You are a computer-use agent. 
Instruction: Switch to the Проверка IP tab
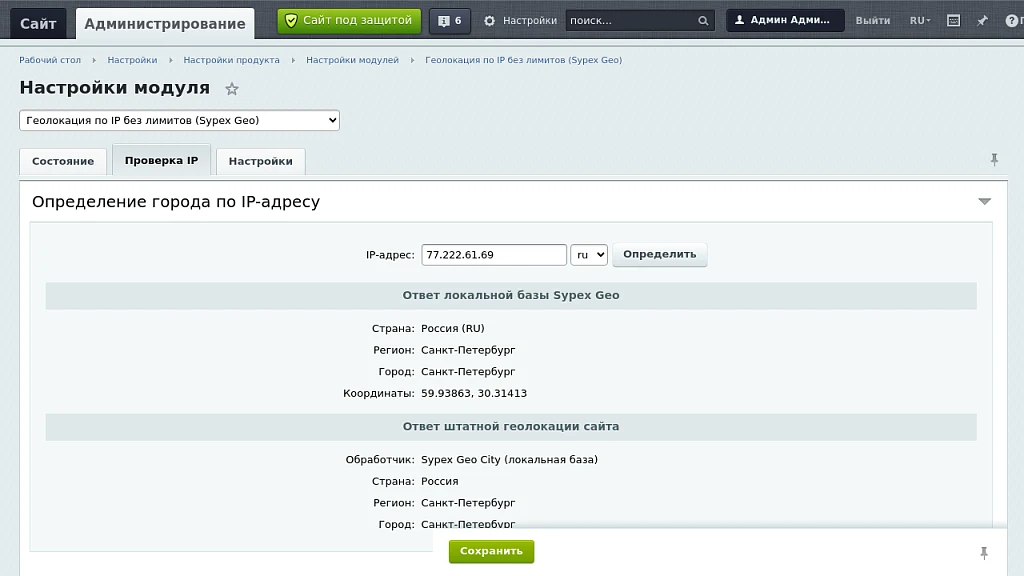[x=161, y=160]
